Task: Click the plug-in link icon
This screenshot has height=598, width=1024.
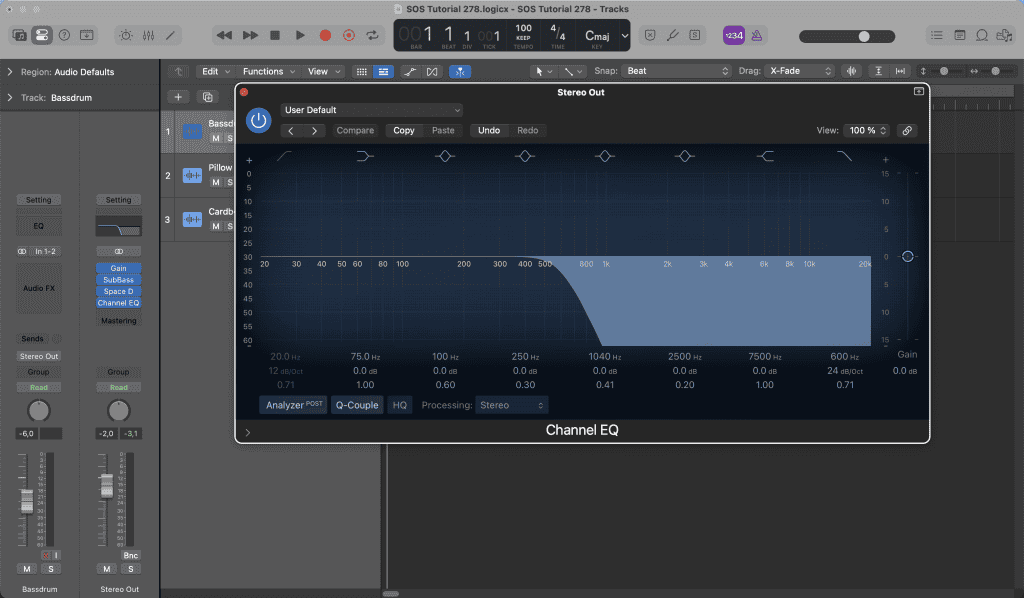Action: pyautogui.click(x=906, y=131)
